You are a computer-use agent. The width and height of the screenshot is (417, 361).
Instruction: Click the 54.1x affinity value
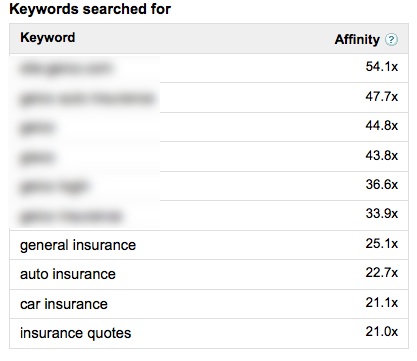382,67
